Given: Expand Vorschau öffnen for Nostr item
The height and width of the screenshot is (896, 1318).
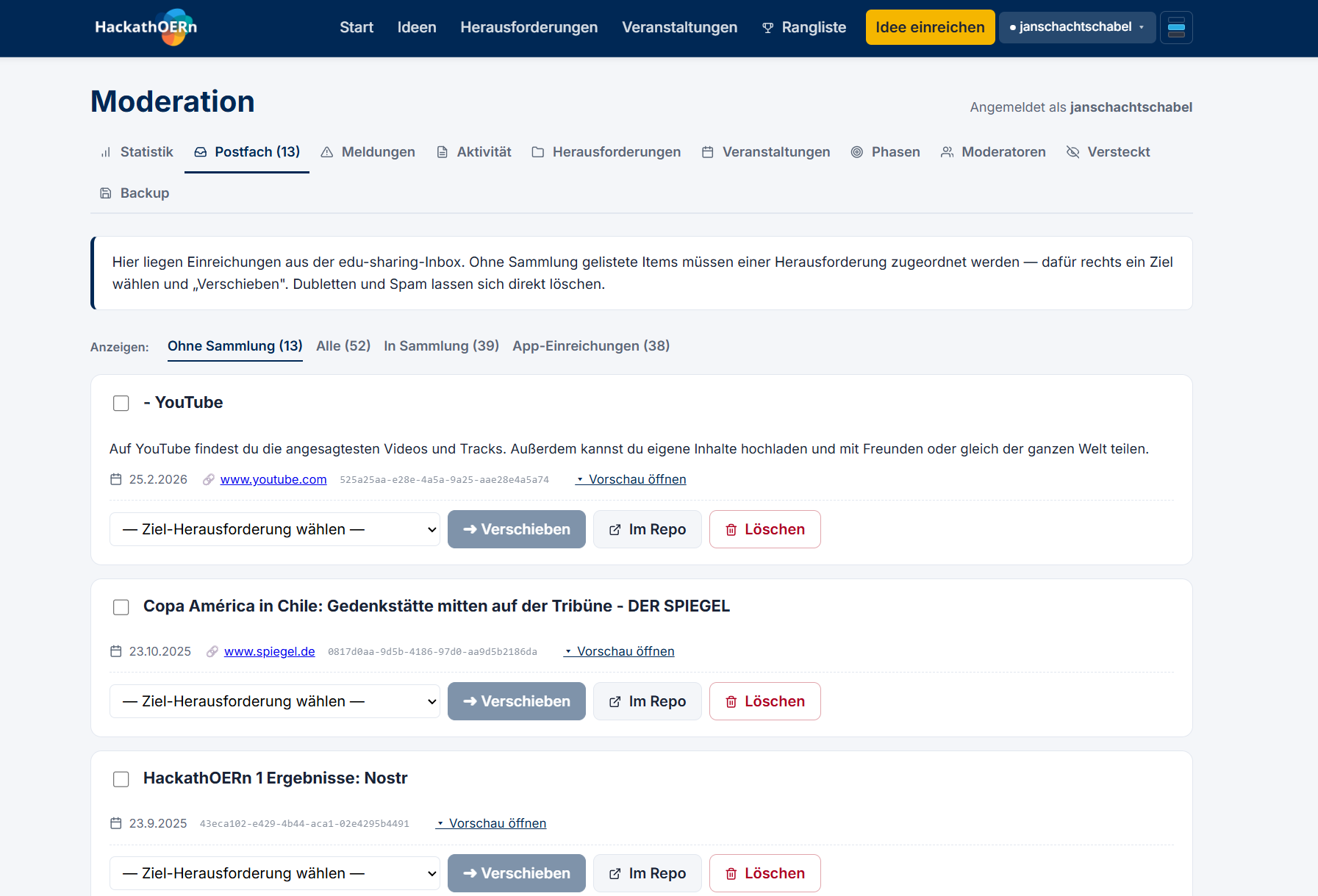Looking at the screenshot, I should (x=491, y=823).
